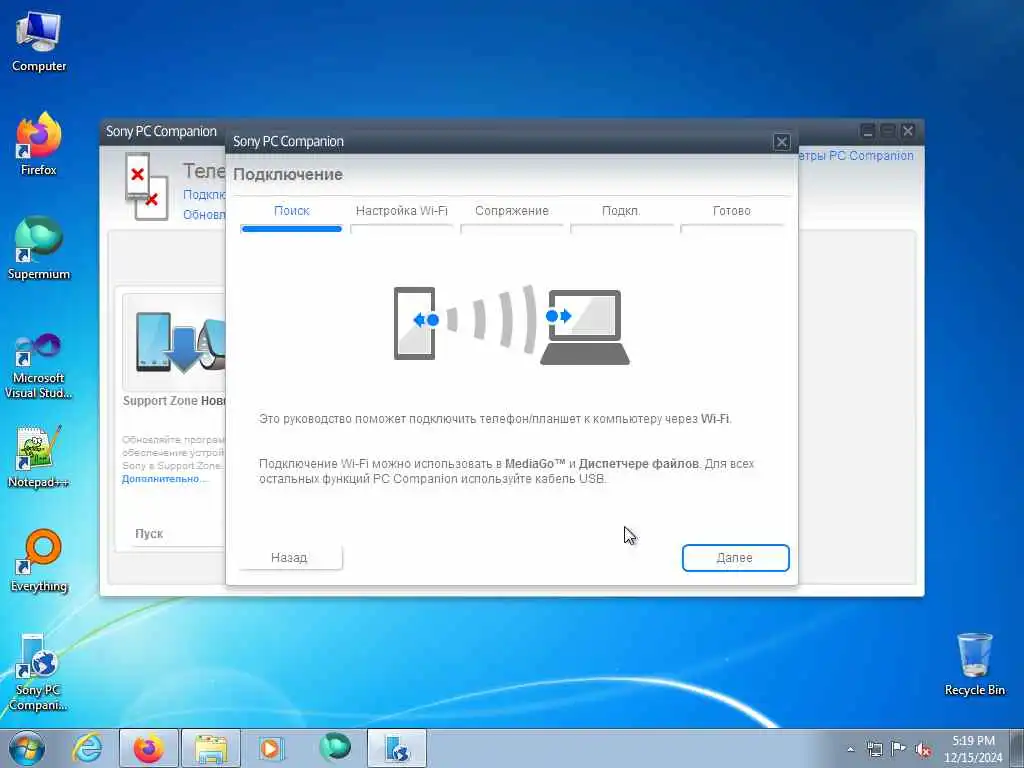Click the Обновл... link under the phone heading
Image resolution: width=1024 pixels, height=768 pixels.
pyautogui.click(x=204, y=215)
